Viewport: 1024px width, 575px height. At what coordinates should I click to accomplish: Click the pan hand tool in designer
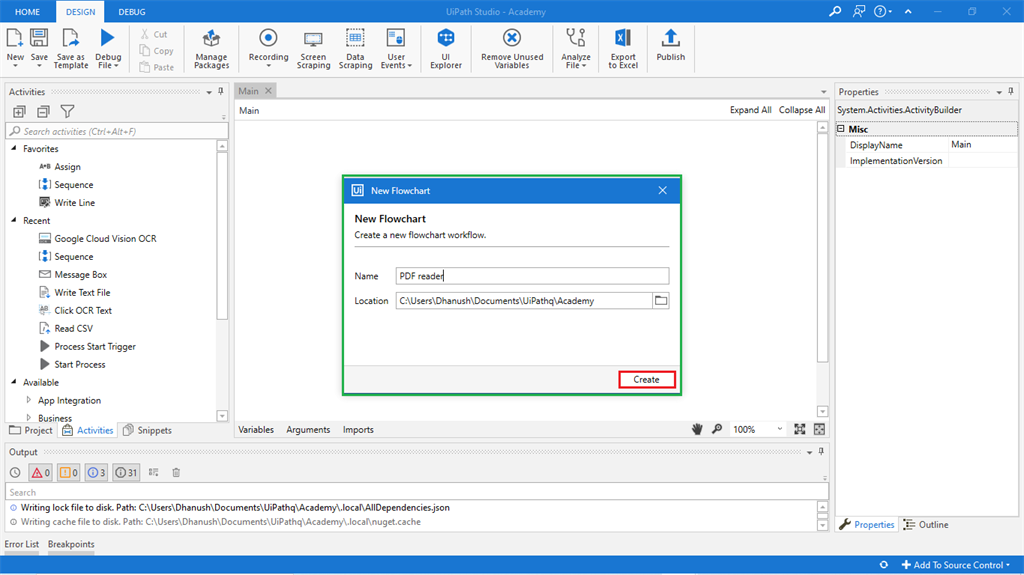point(697,429)
